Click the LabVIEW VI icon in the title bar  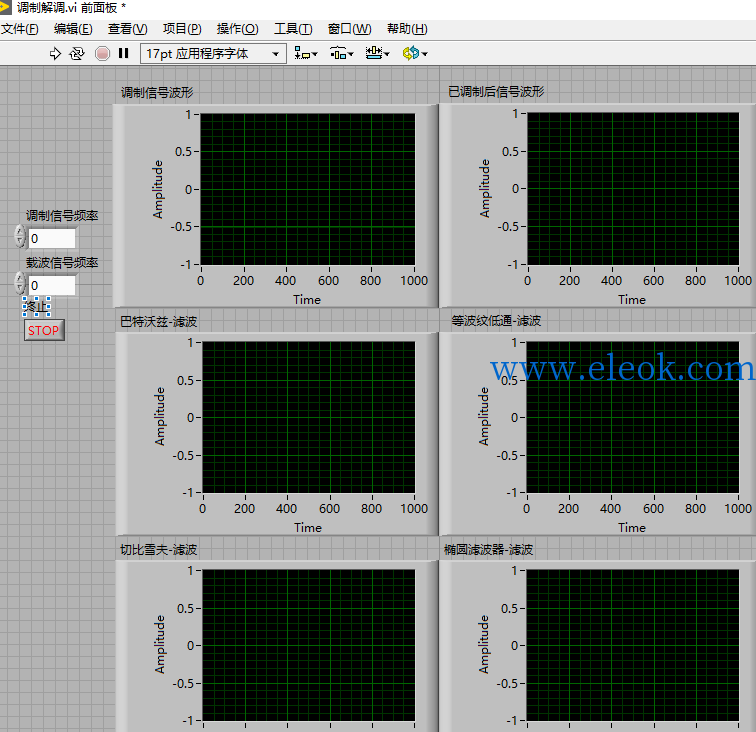click(5, 7)
